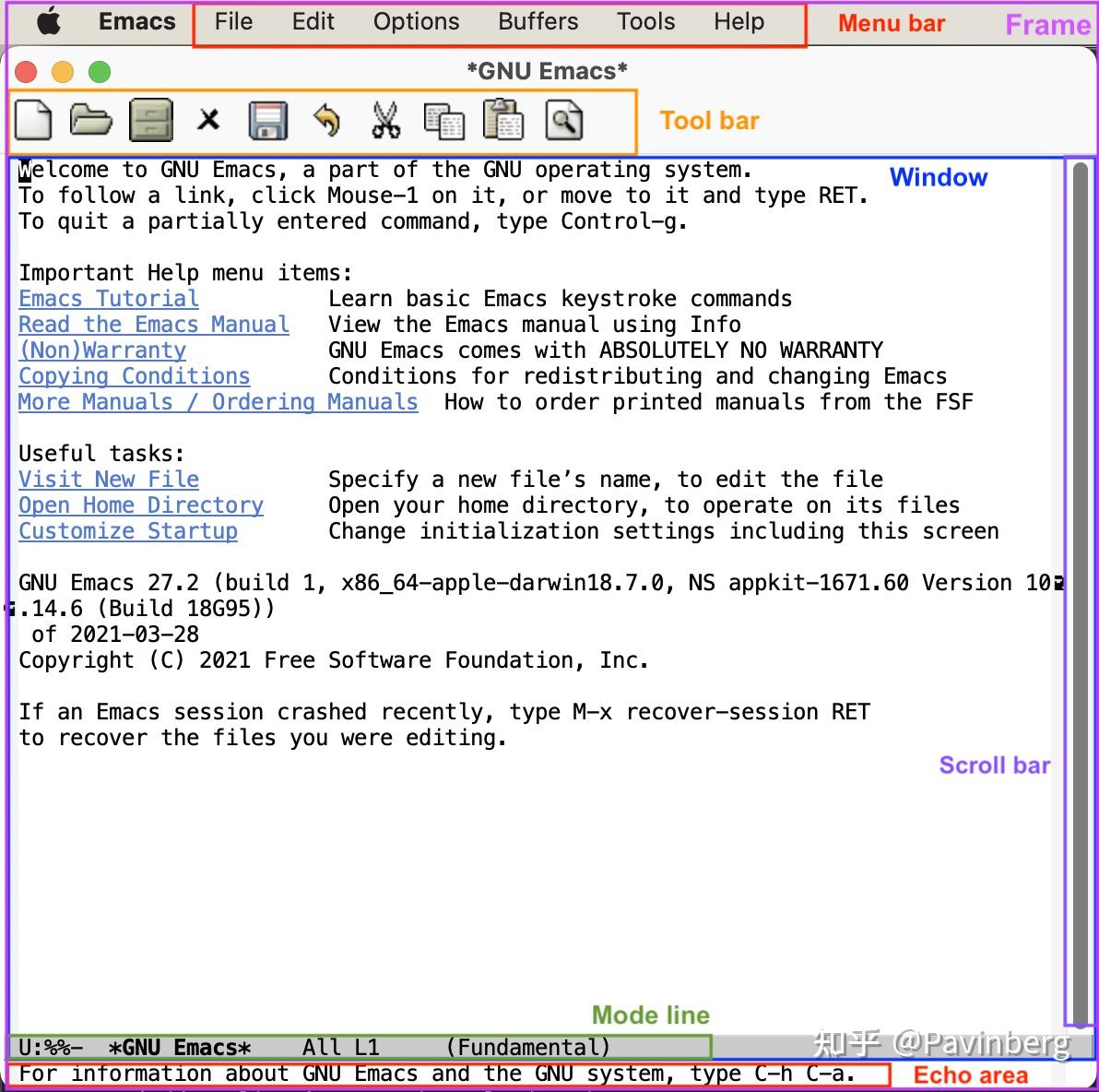
Task: Click the New File toolbar icon
Action: [x=33, y=120]
